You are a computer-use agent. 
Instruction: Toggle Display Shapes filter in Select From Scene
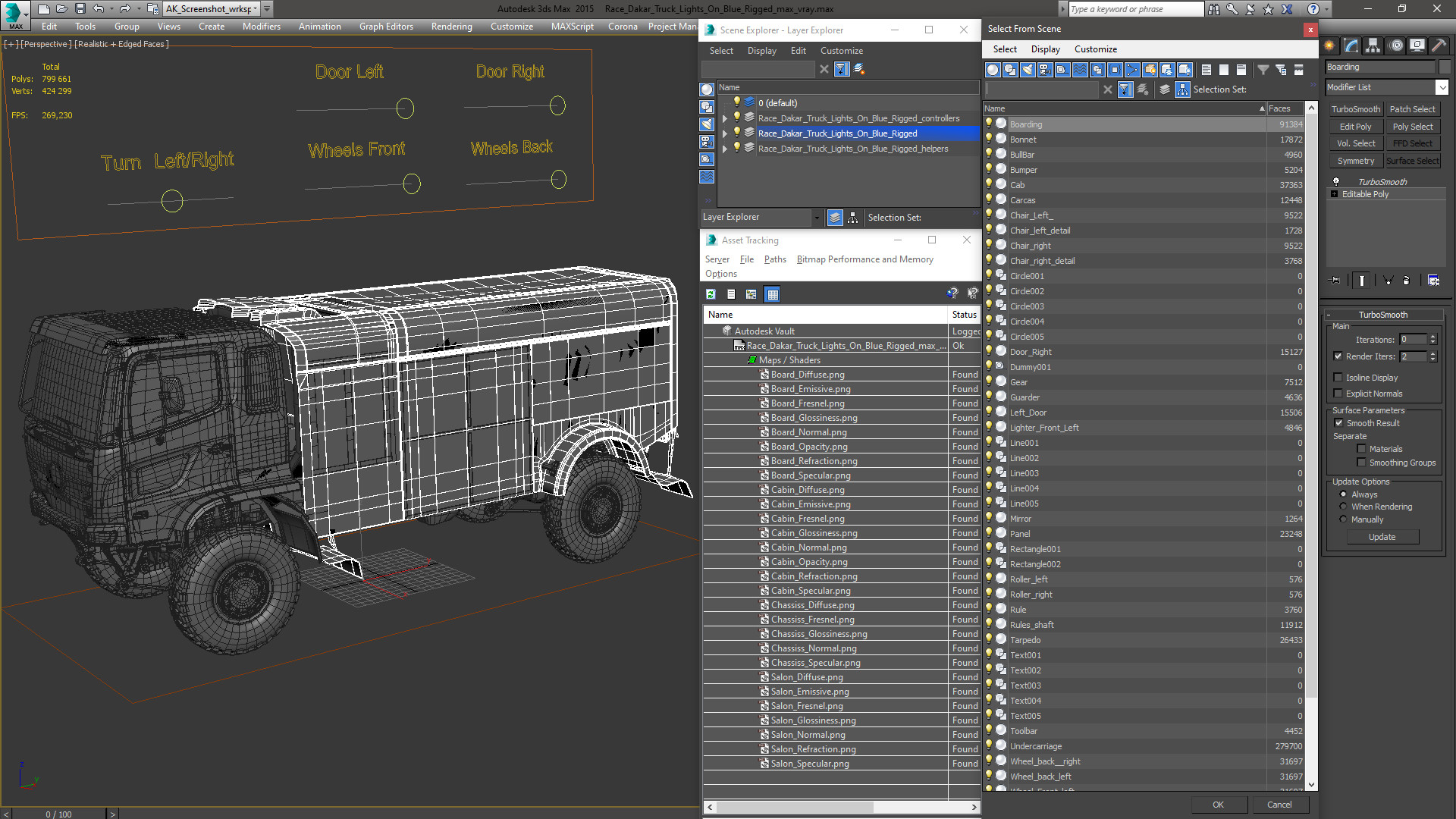coord(1010,70)
